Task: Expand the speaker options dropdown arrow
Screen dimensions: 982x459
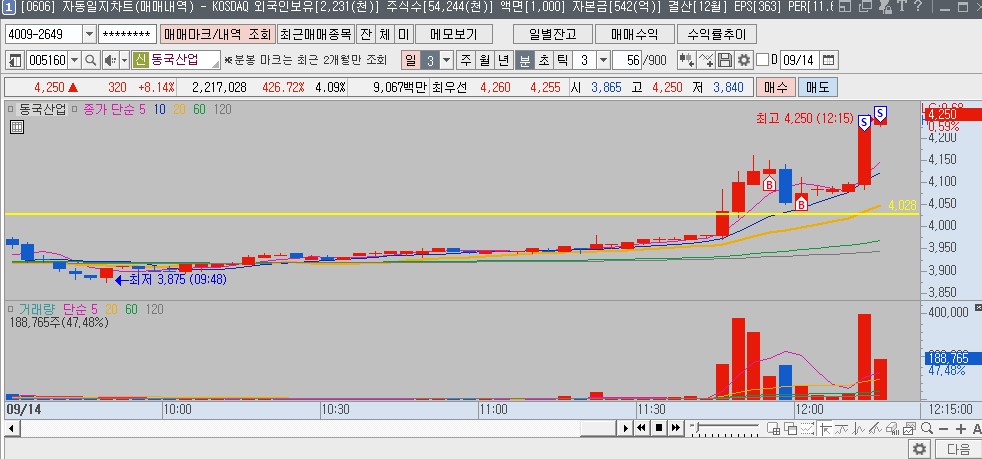Action: coord(124,60)
